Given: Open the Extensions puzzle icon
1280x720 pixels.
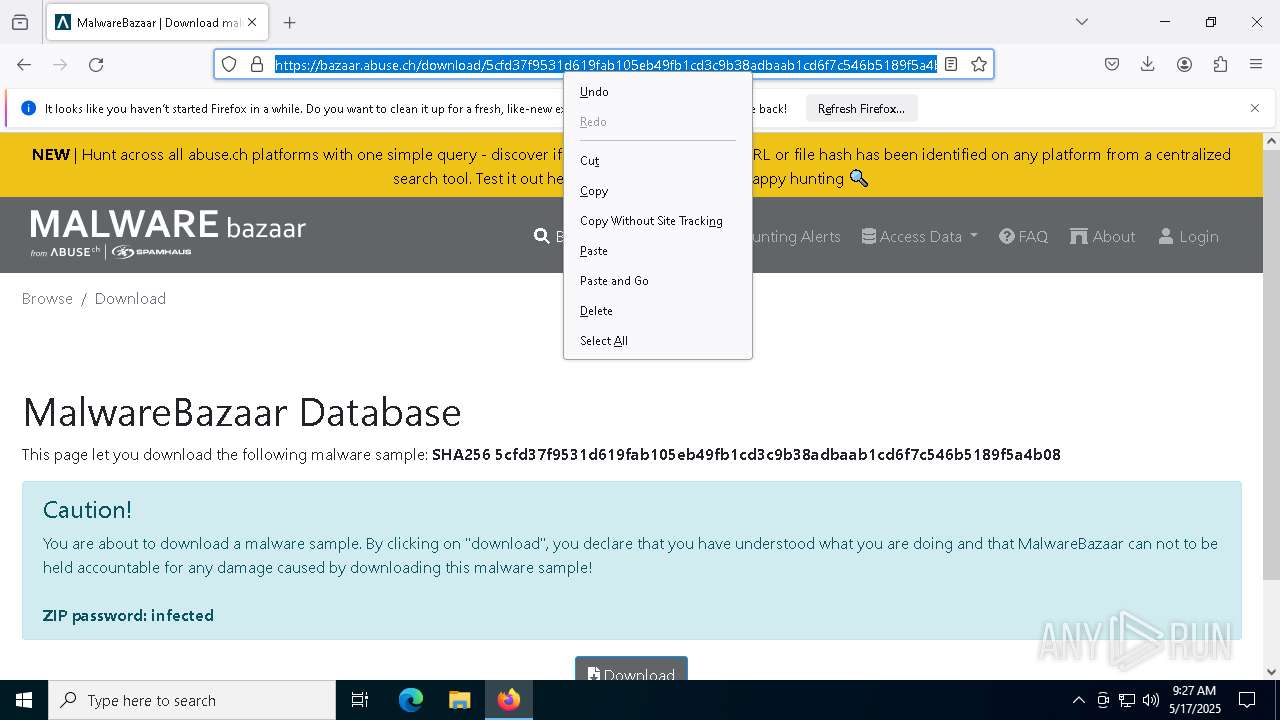Looking at the screenshot, I should (x=1220, y=64).
